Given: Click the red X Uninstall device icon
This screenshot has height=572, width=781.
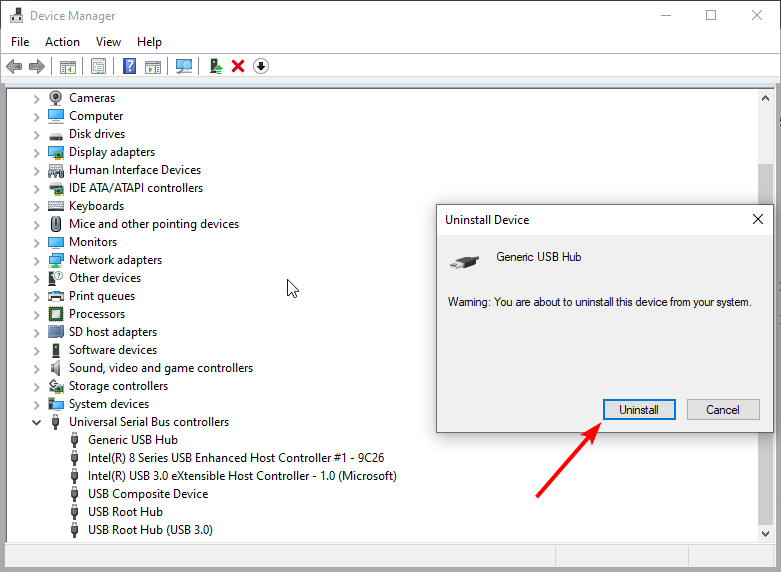Looking at the screenshot, I should (x=238, y=66).
